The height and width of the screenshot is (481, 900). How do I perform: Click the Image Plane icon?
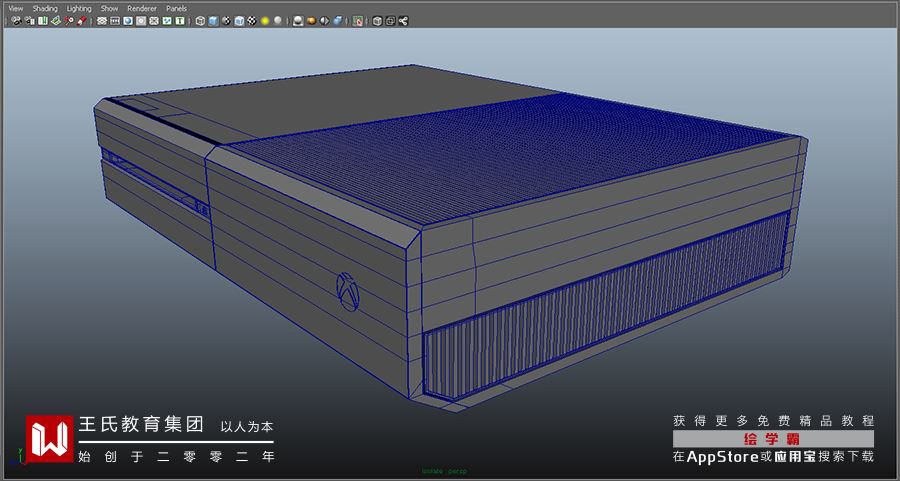click(x=56, y=21)
